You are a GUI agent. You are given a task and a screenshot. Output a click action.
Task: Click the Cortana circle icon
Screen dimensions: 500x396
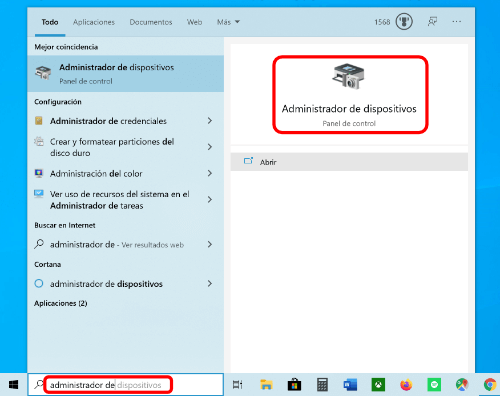pyautogui.click(x=39, y=283)
